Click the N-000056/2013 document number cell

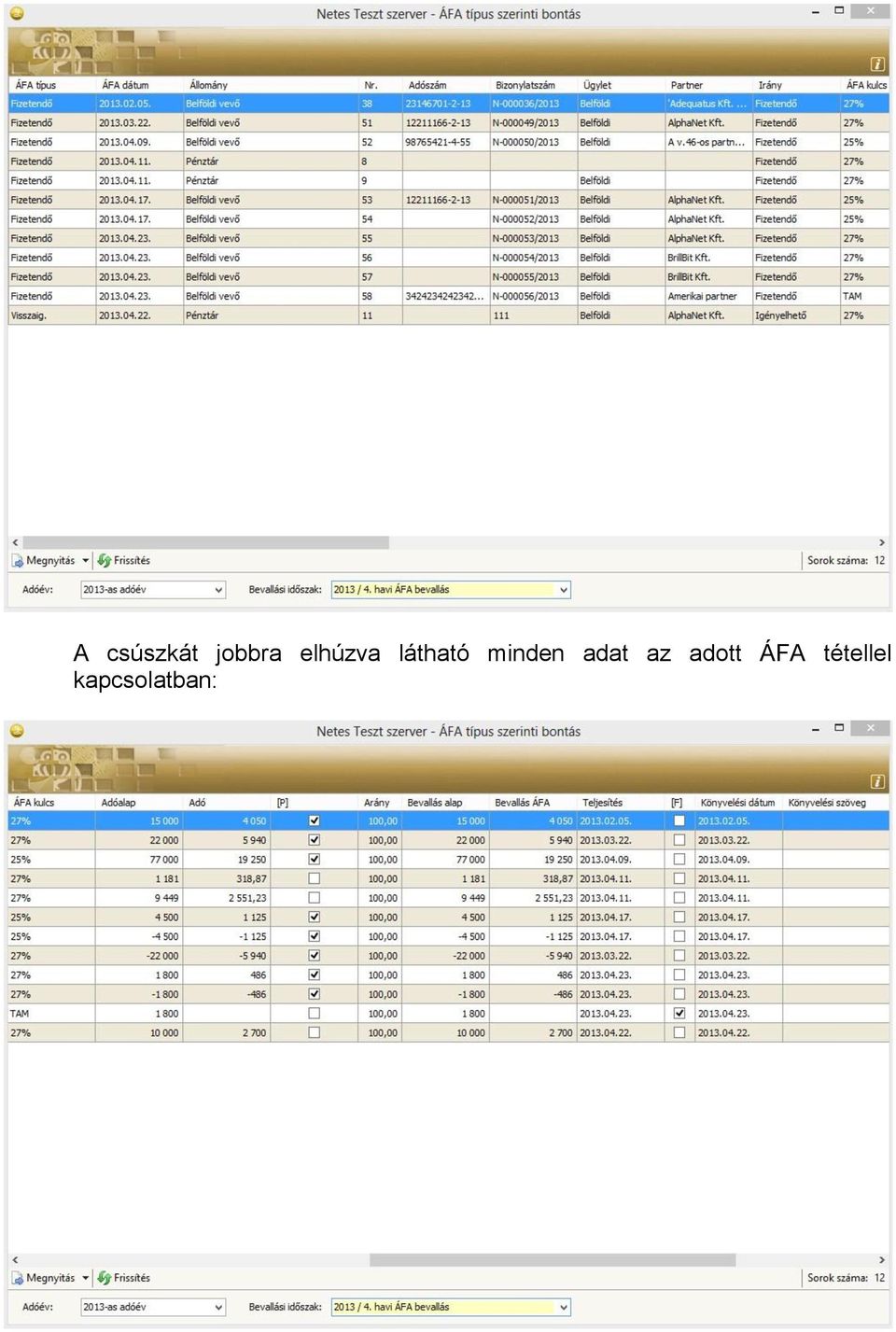coord(533,297)
